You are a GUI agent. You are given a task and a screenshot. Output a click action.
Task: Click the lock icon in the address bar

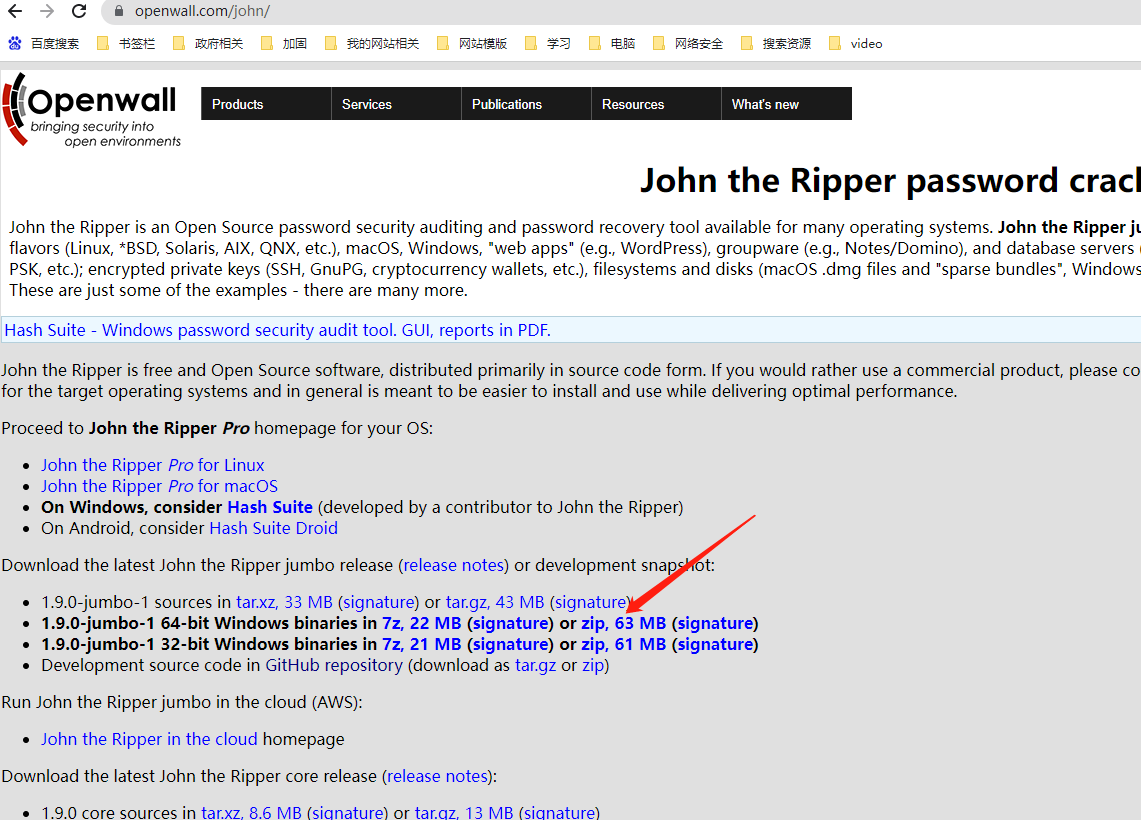point(119,12)
